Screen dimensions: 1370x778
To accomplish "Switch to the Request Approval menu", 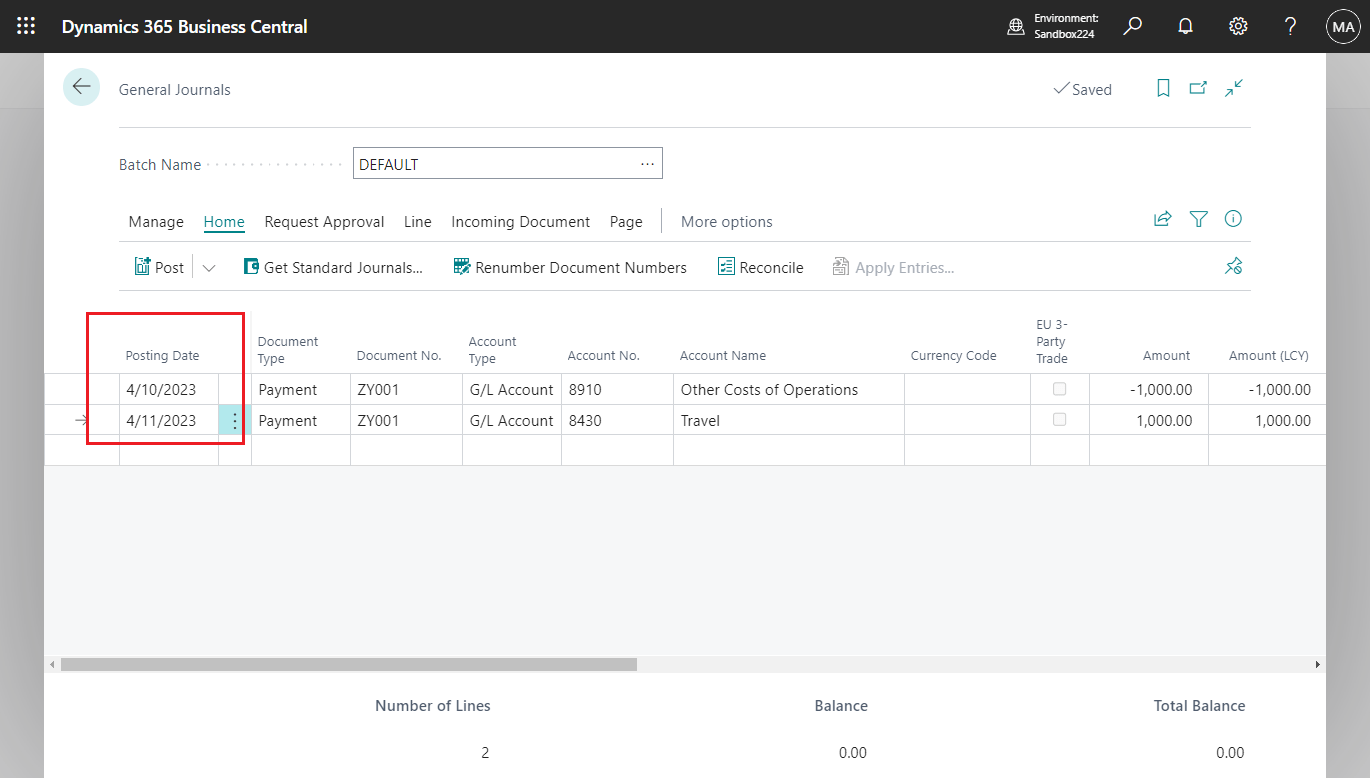I will coord(324,221).
